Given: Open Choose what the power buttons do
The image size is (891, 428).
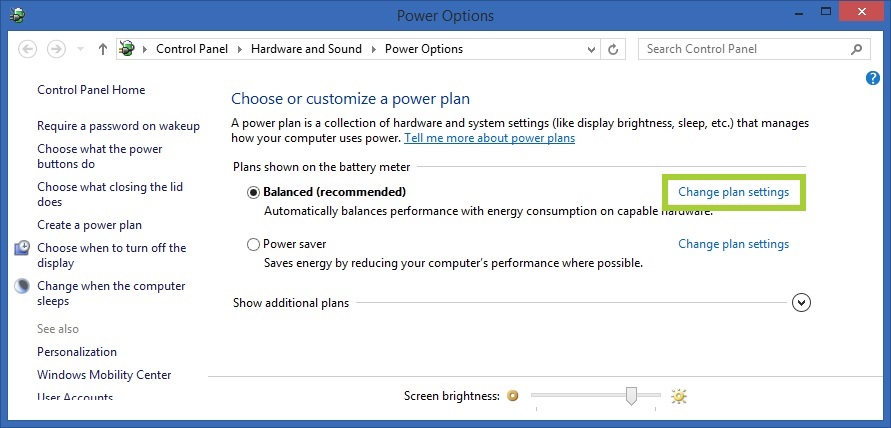Looking at the screenshot, I should click(99, 156).
